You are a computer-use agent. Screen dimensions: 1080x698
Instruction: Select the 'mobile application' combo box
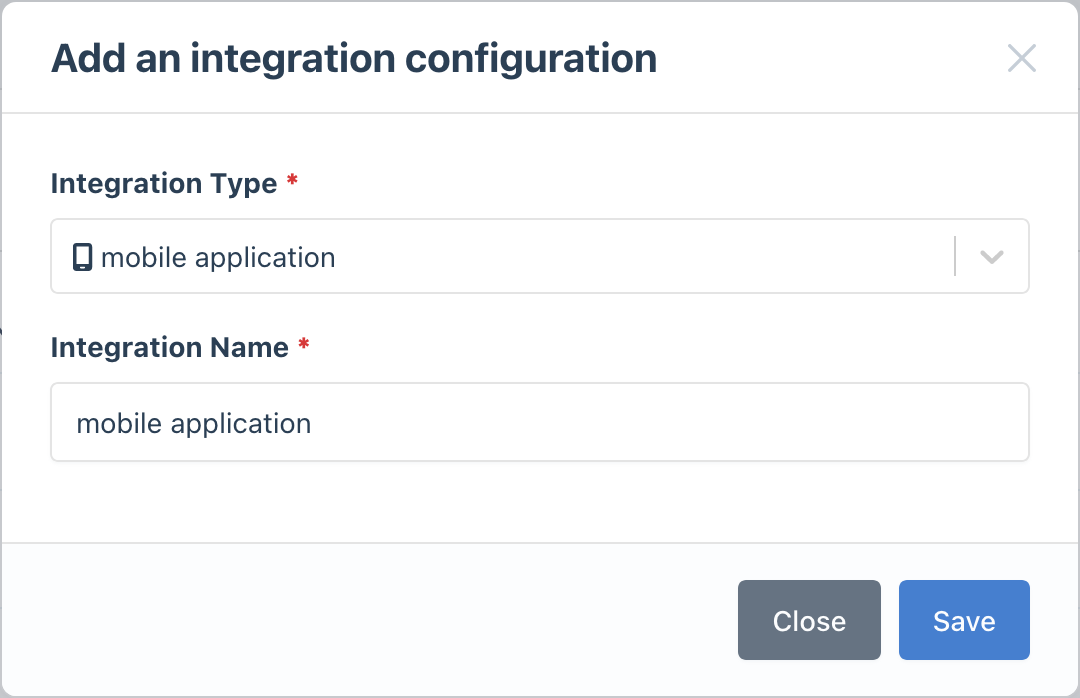coord(500,256)
